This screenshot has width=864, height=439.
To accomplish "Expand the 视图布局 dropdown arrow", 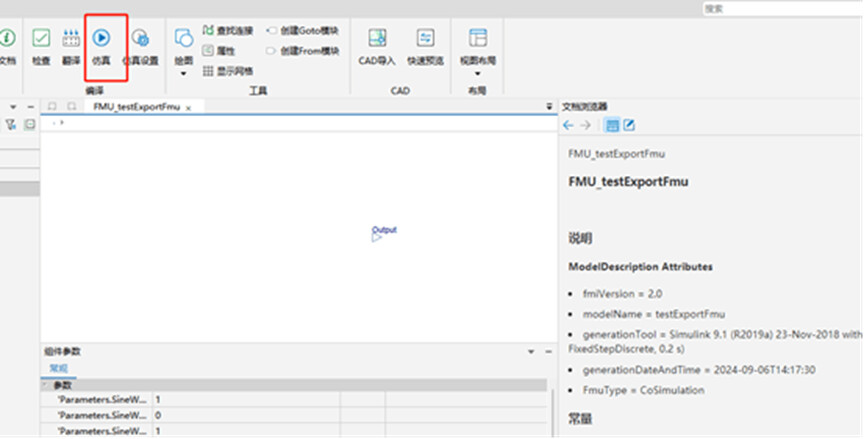I will pyautogui.click(x=478, y=74).
